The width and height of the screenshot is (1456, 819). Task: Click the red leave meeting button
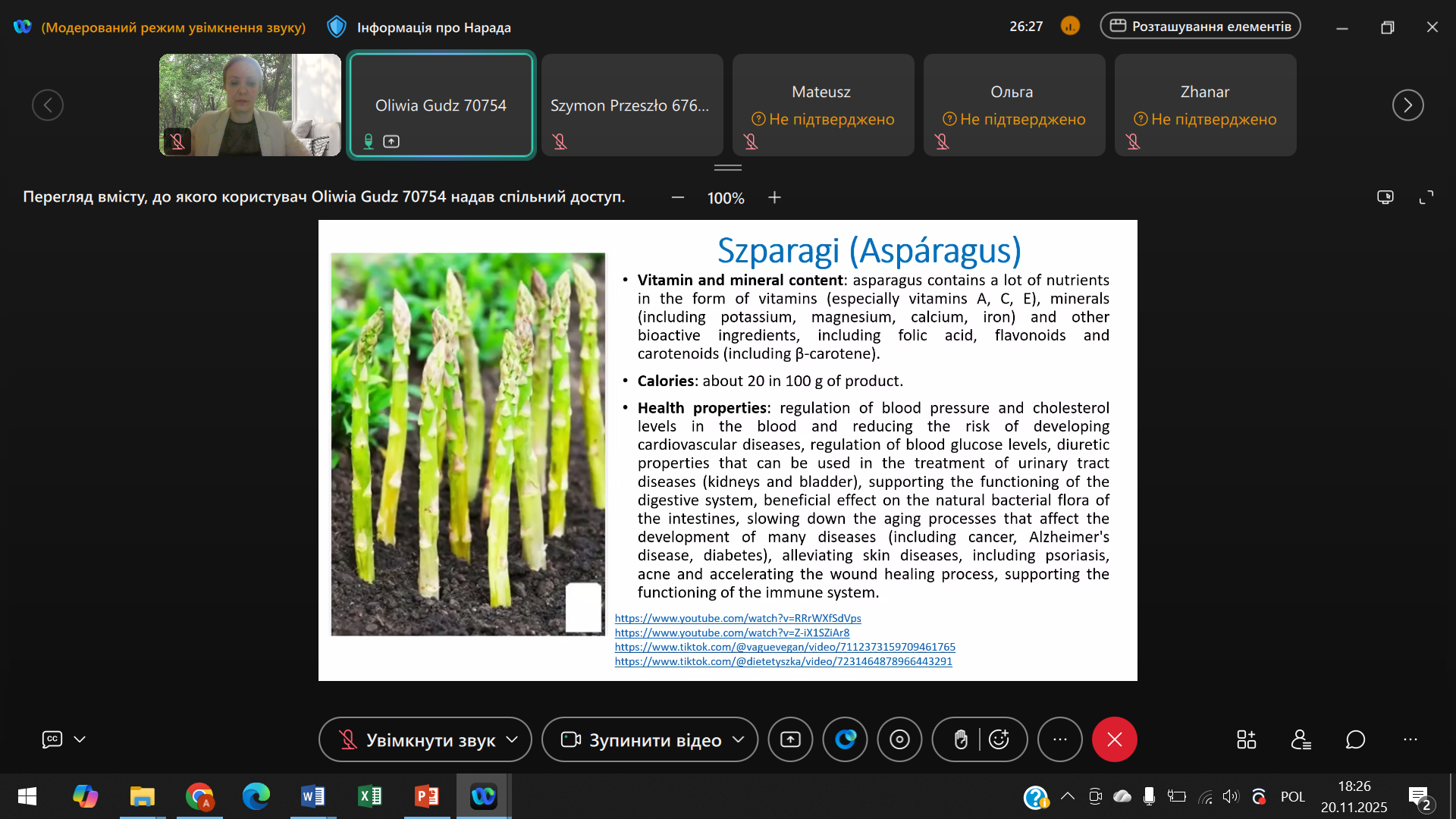(x=1114, y=739)
